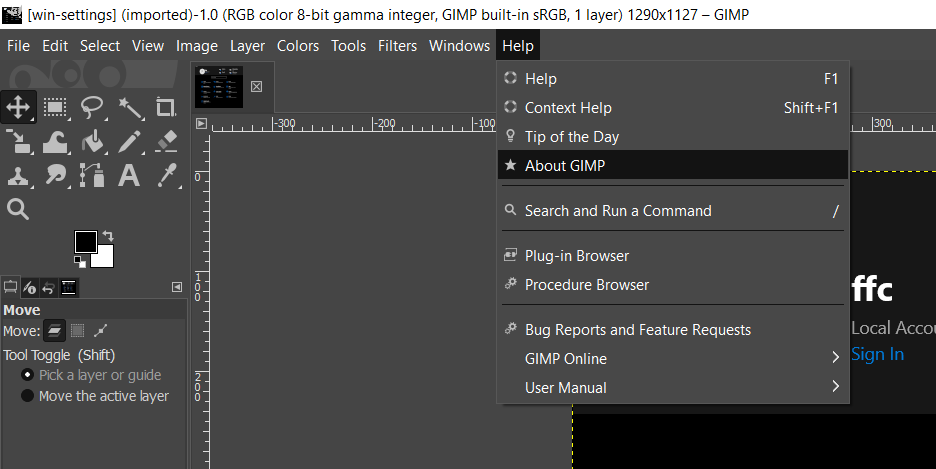Set Move mode to selection
Viewport: 936px width, 469px height.
coord(78,331)
